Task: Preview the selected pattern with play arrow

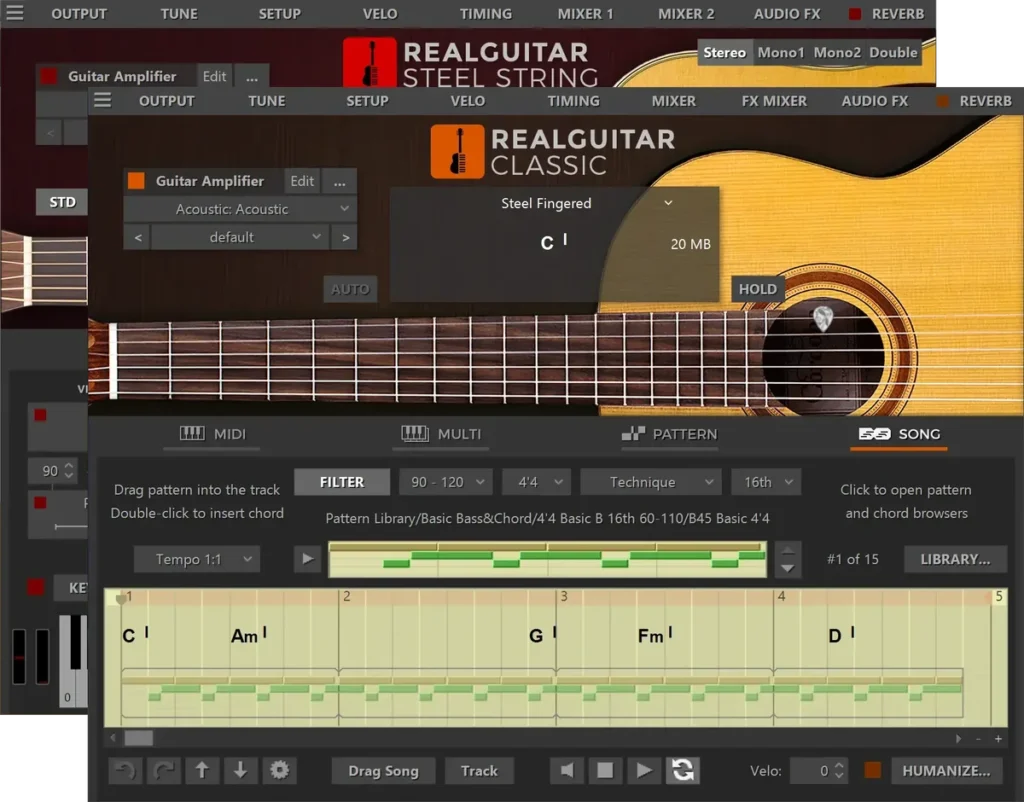Action: tap(307, 559)
